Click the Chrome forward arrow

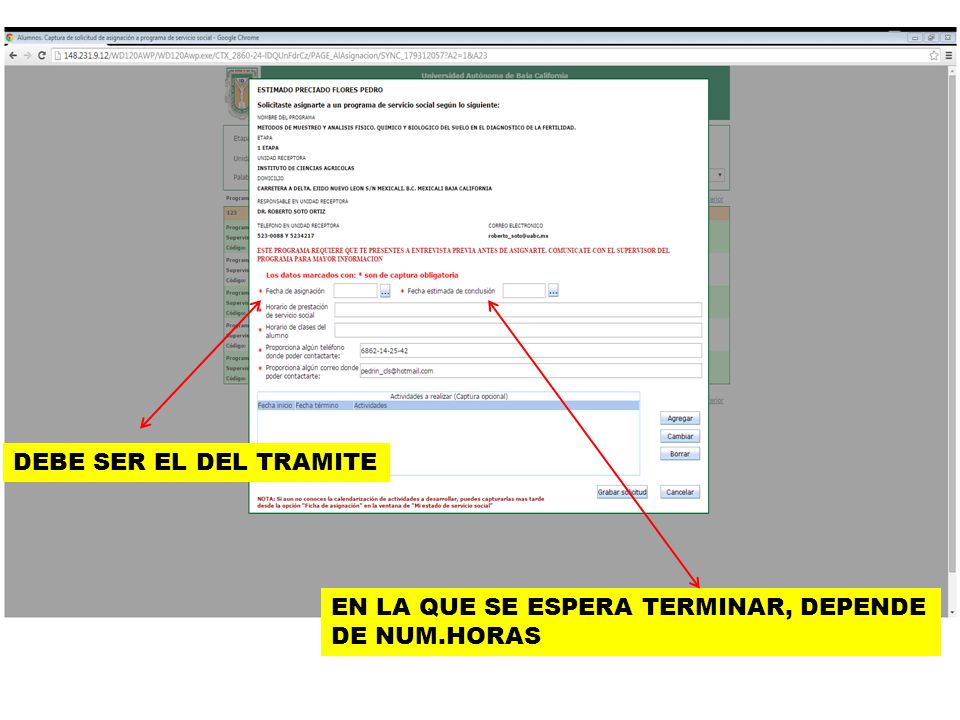[27, 55]
